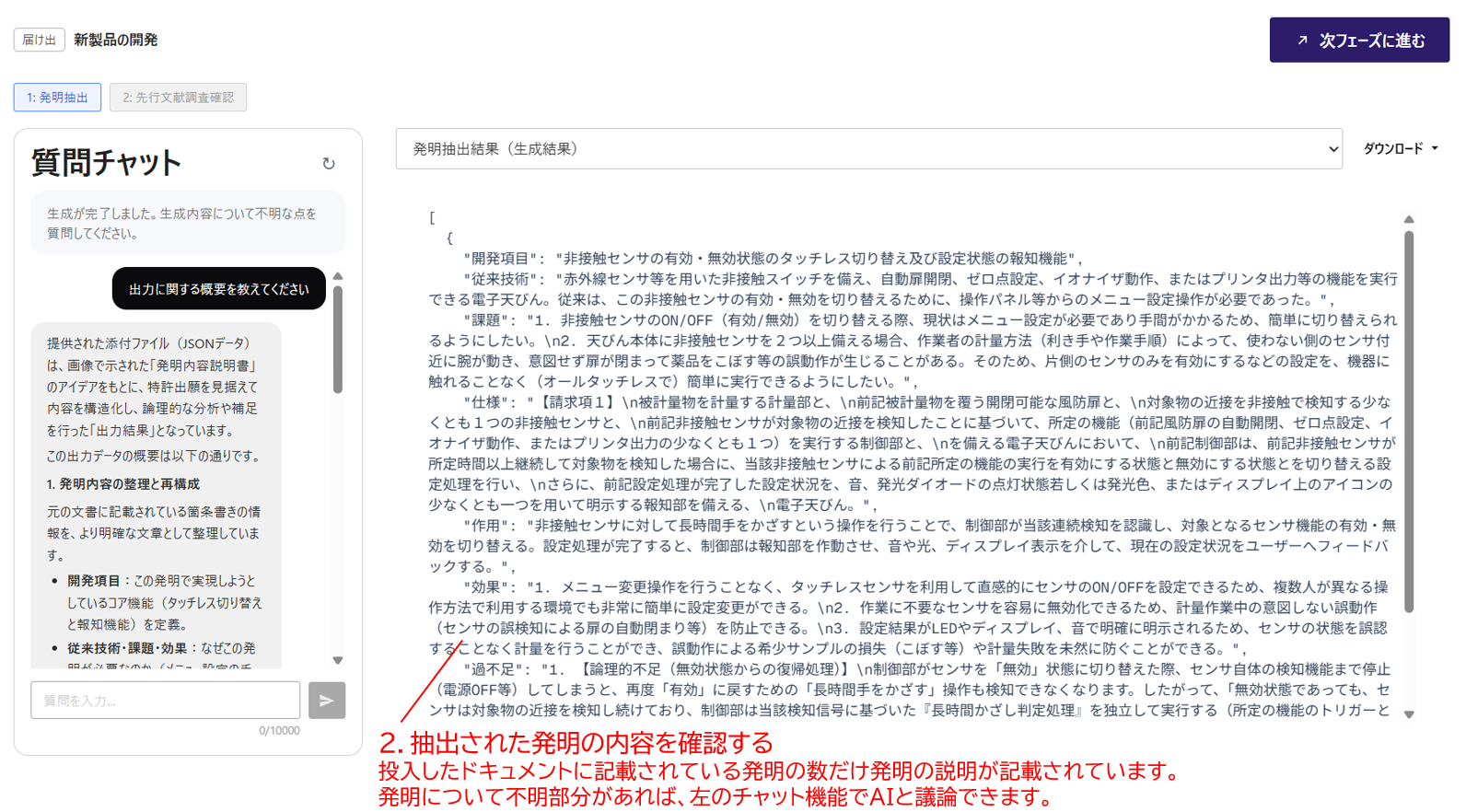This screenshot has height=812, width=1466.
Task: Click the 1. 発明内容の整理と再構成 heading
Action: click(x=123, y=484)
